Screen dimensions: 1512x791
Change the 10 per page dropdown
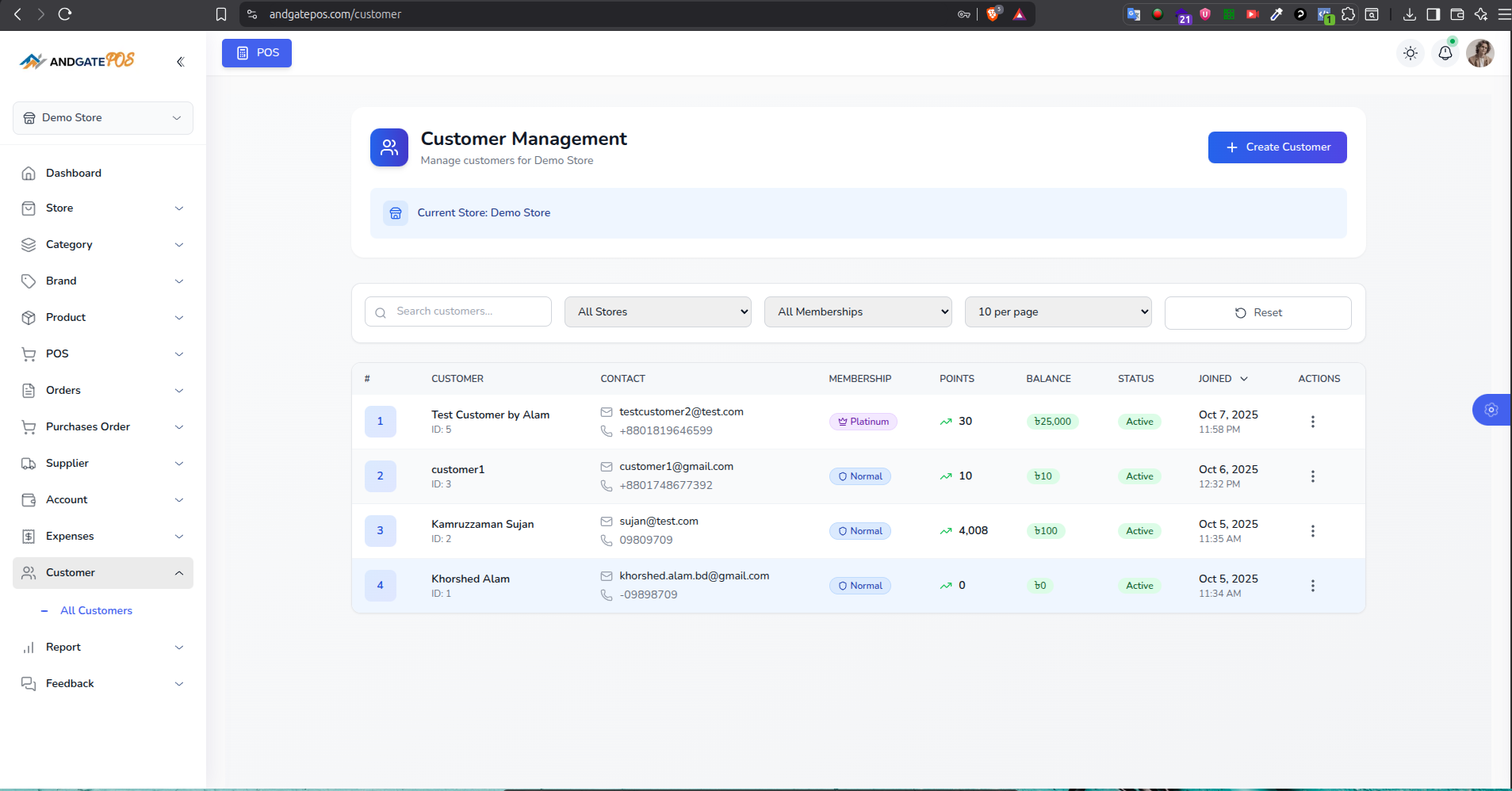point(1058,311)
